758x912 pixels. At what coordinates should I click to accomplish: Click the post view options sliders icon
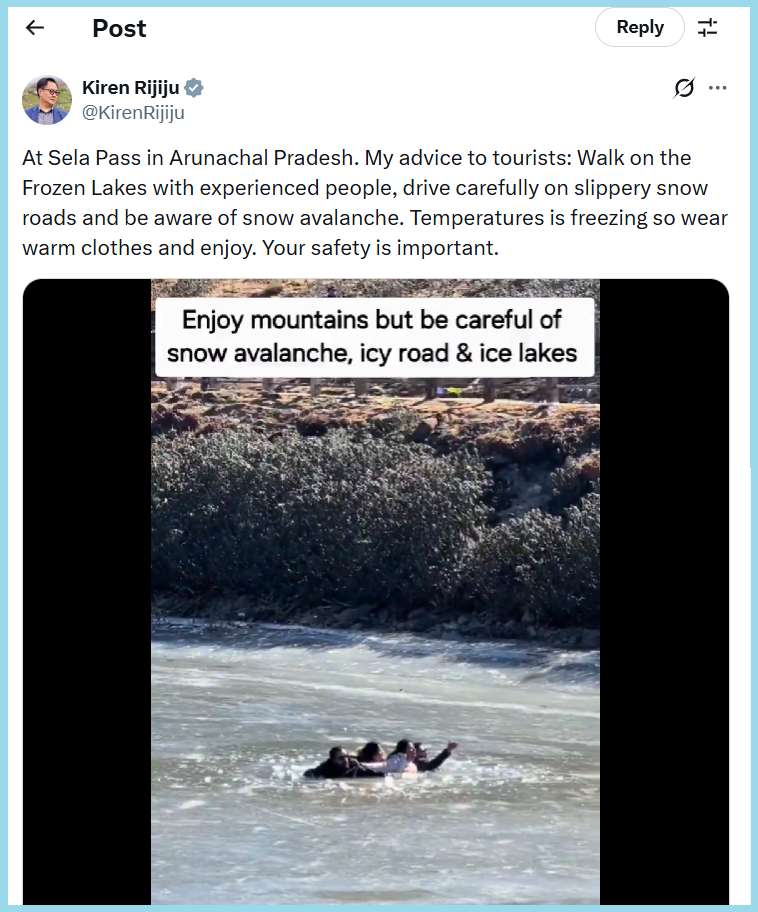coord(707,28)
